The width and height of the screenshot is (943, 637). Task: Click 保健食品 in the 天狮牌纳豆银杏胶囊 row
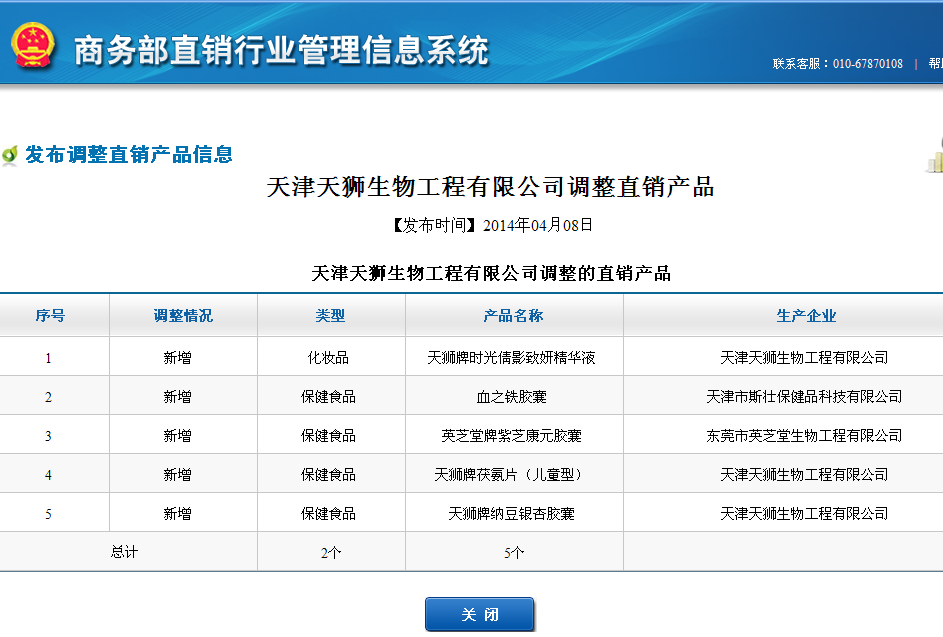[328, 514]
